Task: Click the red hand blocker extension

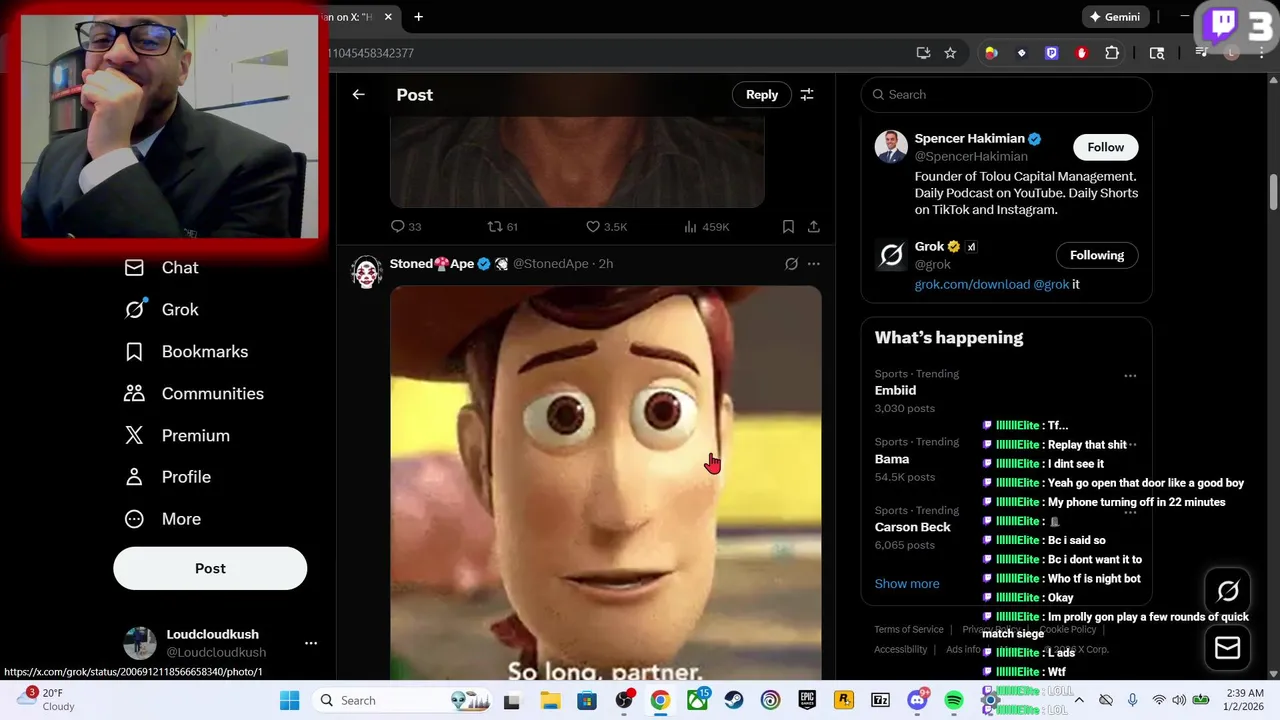Action: 1082,53
